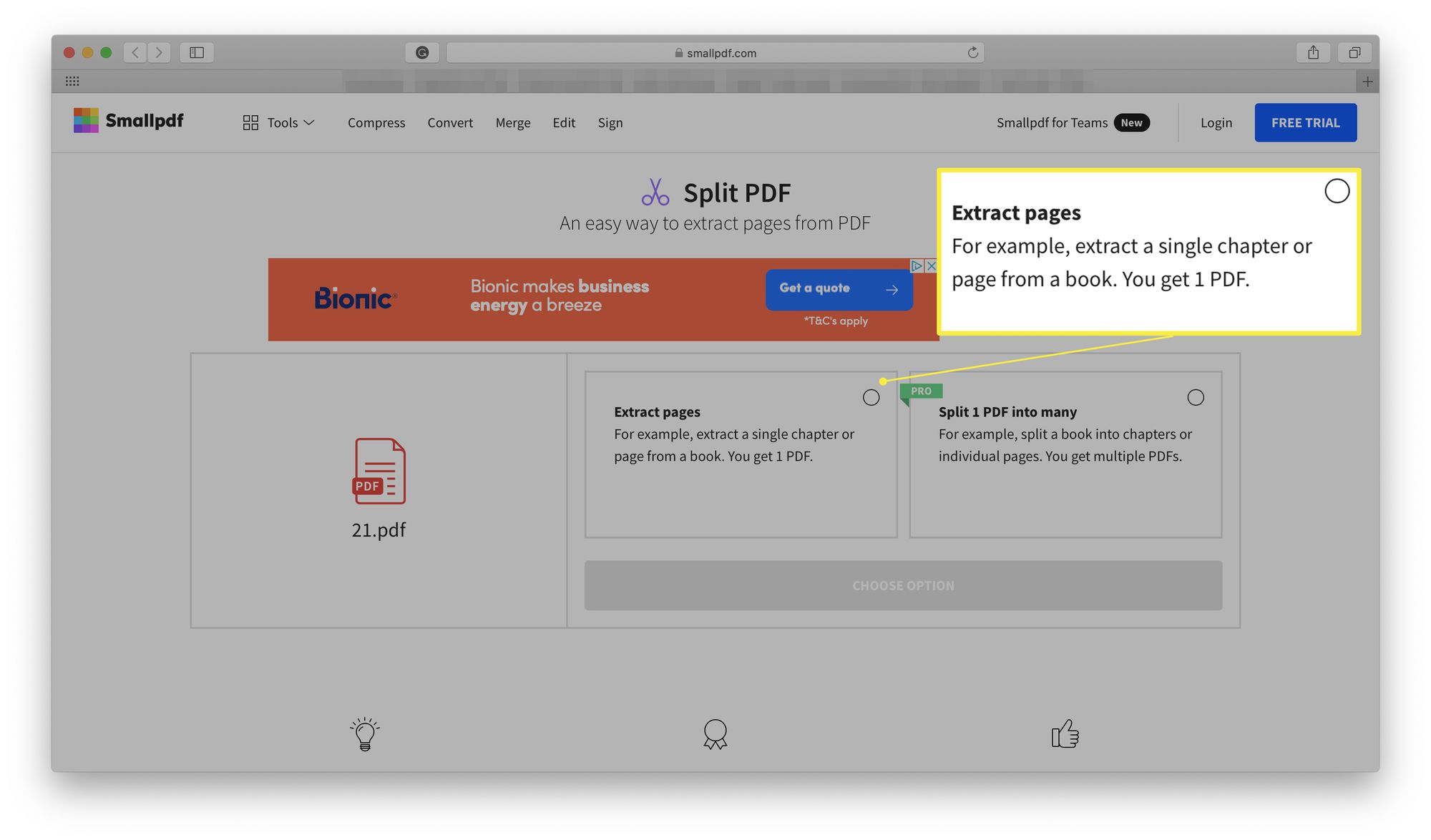Click the Login link
Screen dimensions: 1431x840
1216,122
